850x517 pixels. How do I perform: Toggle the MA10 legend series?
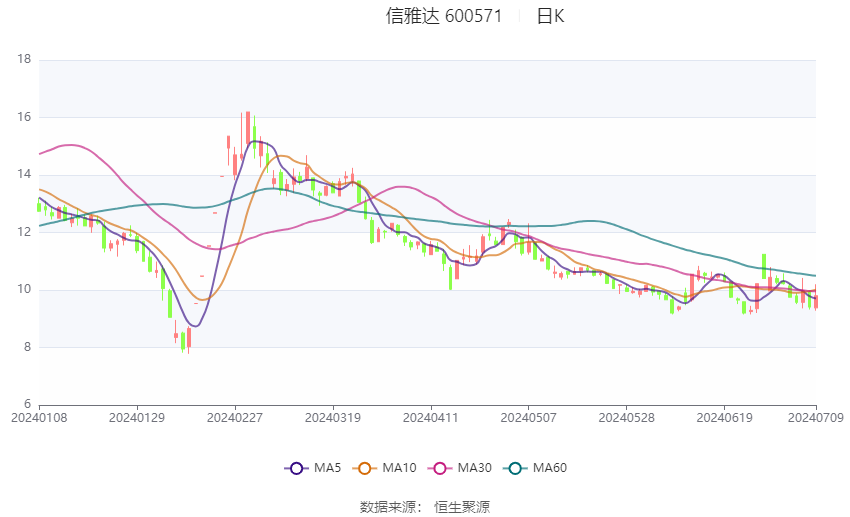pyautogui.click(x=385, y=468)
